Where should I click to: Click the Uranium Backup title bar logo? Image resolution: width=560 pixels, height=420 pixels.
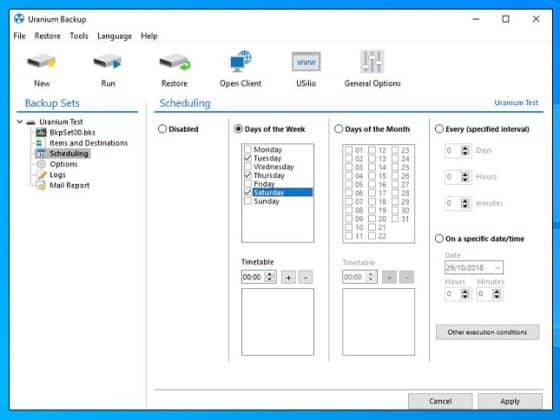19,19
